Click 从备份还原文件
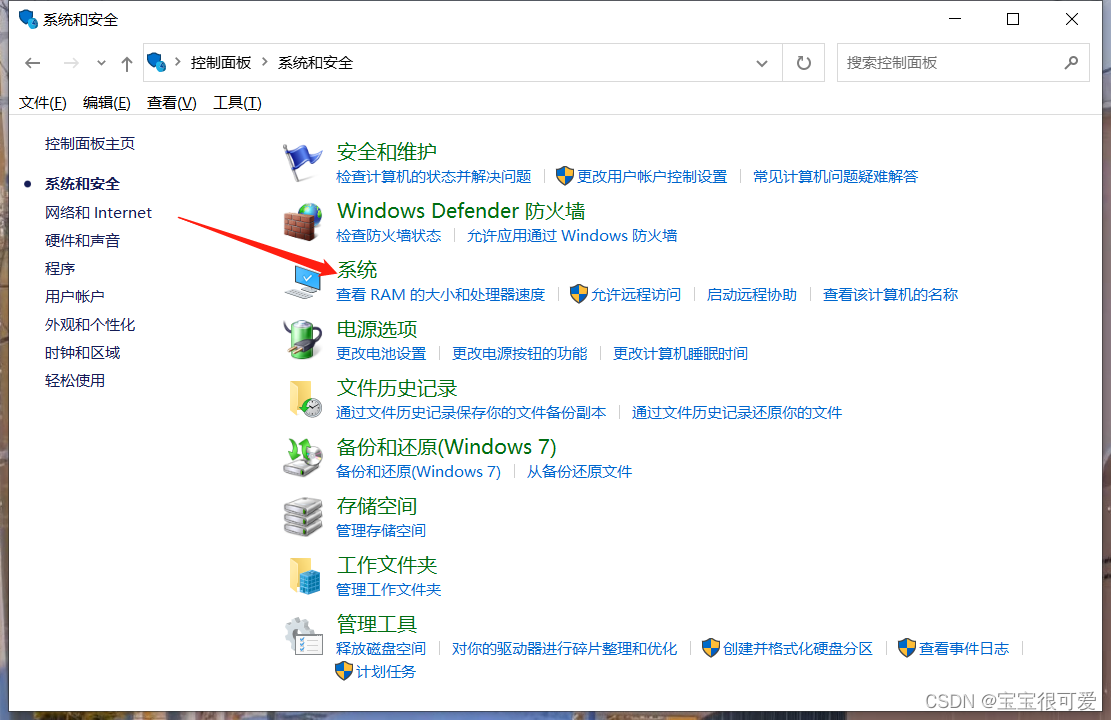The width and height of the screenshot is (1111, 720). pyautogui.click(x=579, y=472)
